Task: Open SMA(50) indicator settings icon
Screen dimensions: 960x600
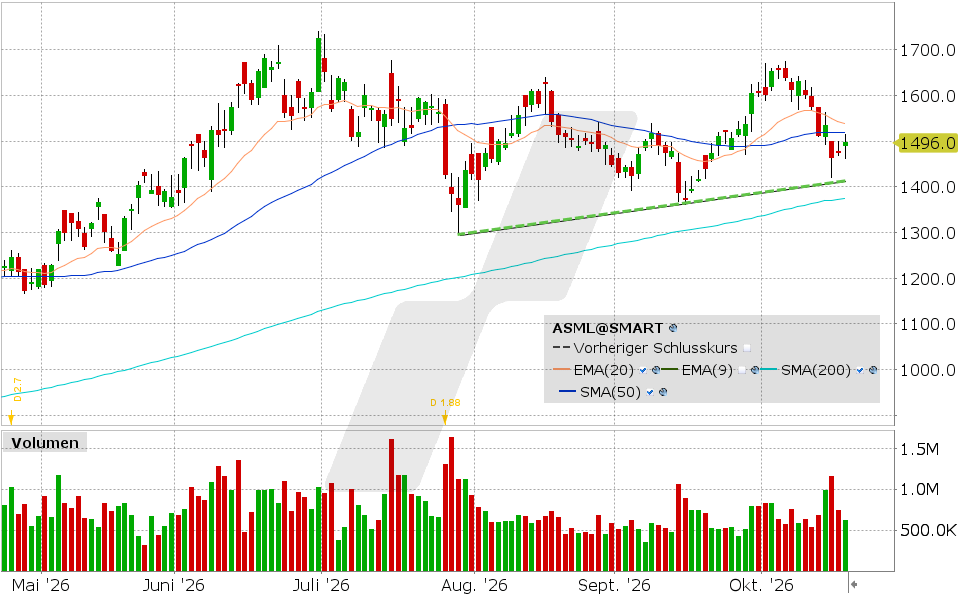Action: (x=663, y=392)
